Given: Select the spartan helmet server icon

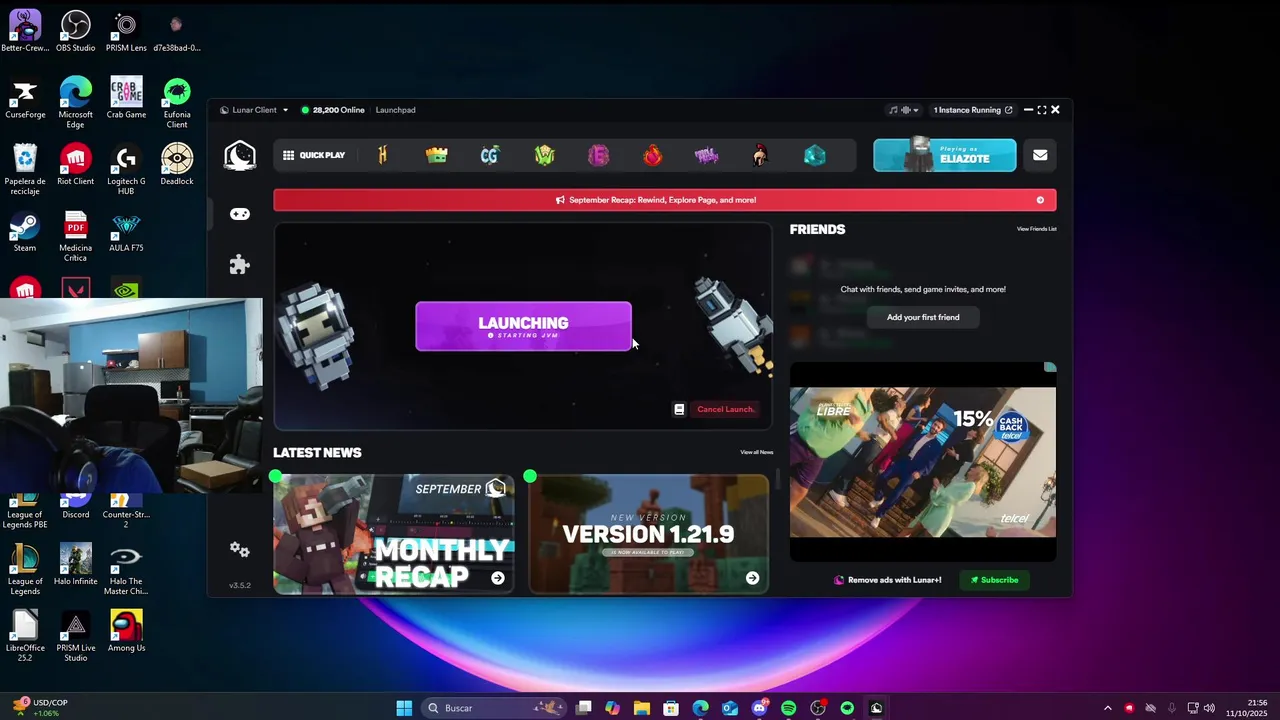Looking at the screenshot, I should pyautogui.click(x=760, y=155).
